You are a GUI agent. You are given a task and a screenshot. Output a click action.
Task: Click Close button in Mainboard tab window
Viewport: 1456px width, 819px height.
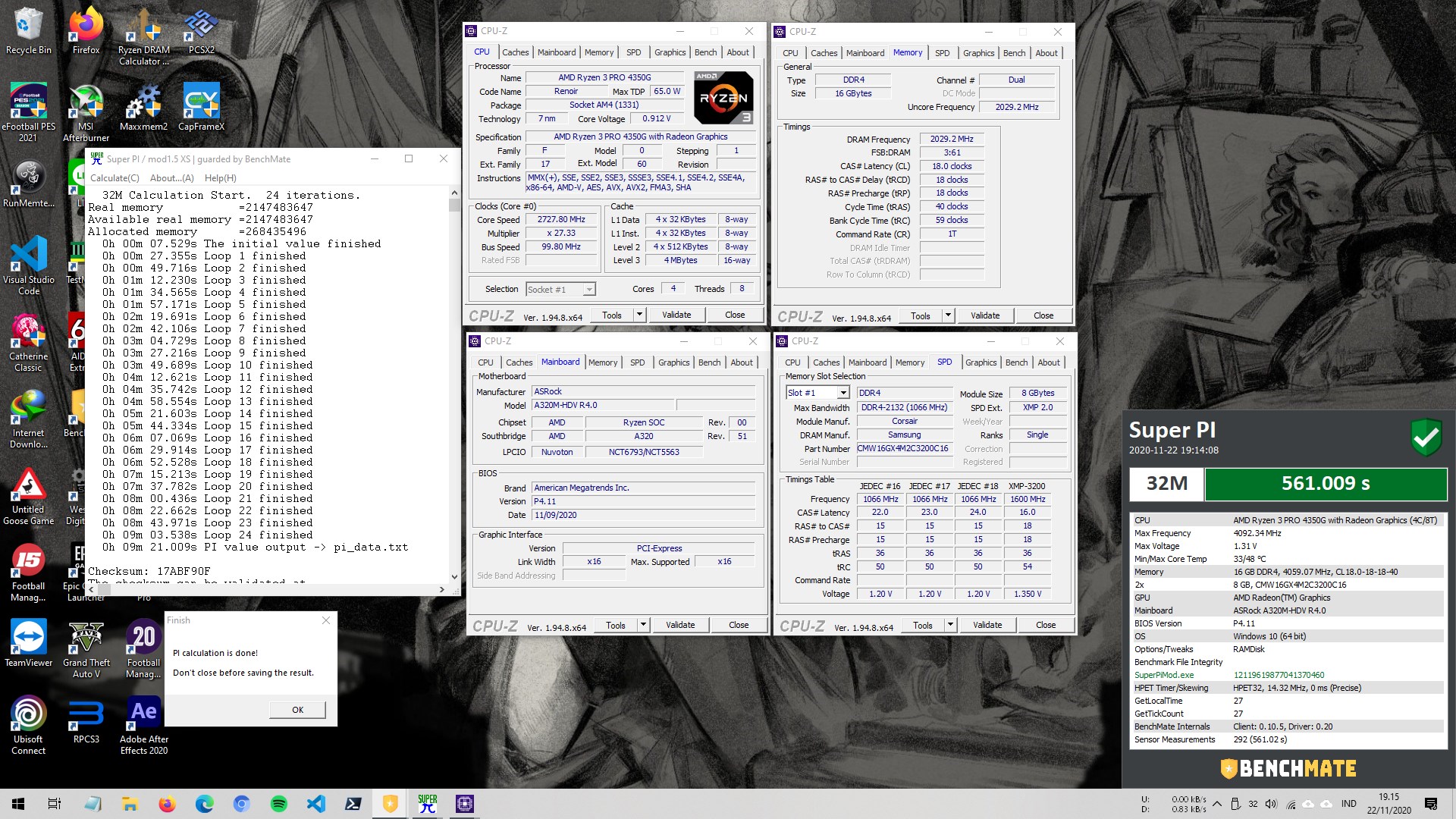point(739,625)
